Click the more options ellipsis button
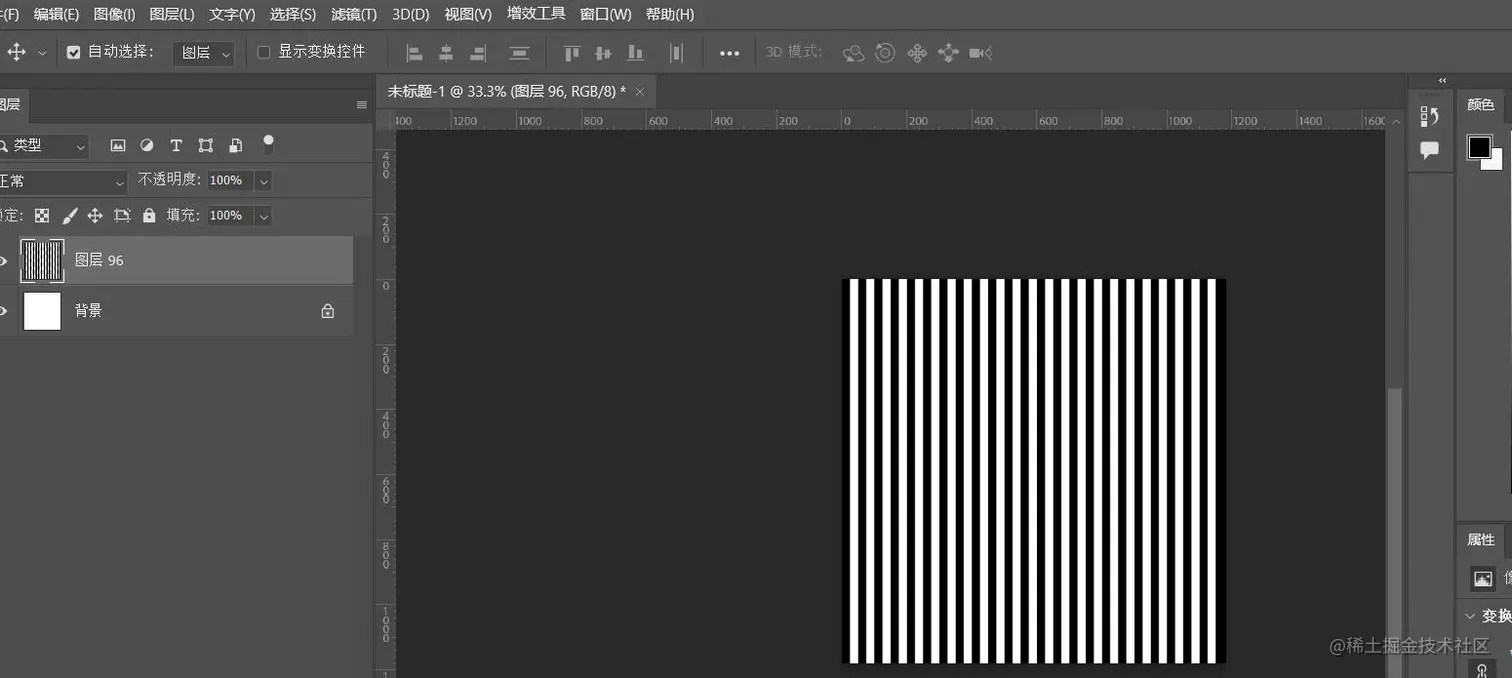Screen dimensions: 1512x678 [729, 52]
